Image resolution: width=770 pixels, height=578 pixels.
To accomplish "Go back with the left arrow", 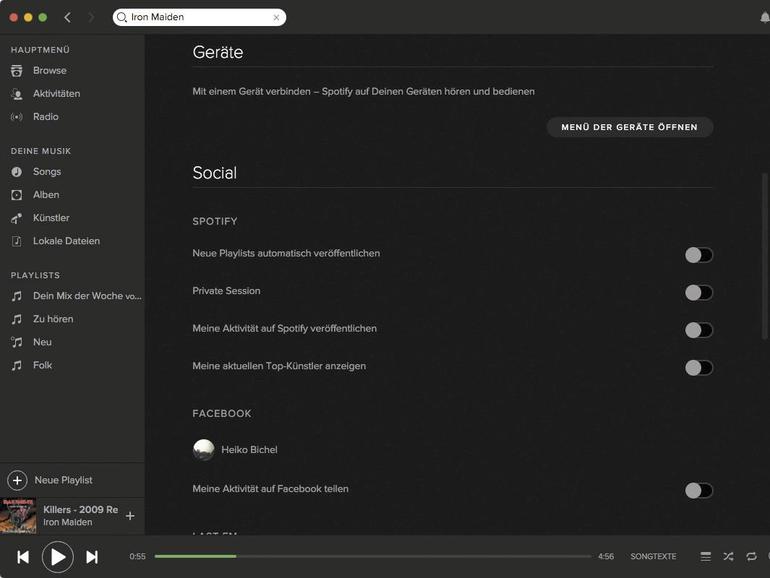I will [x=67, y=18].
